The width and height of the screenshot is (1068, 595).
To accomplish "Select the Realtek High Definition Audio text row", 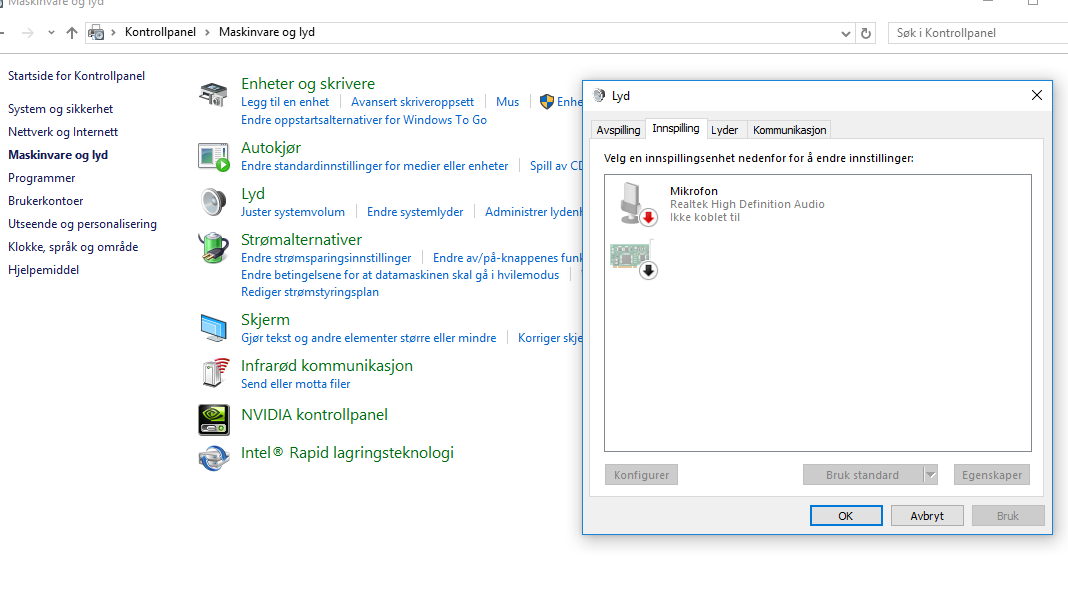I will pyautogui.click(x=747, y=204).
